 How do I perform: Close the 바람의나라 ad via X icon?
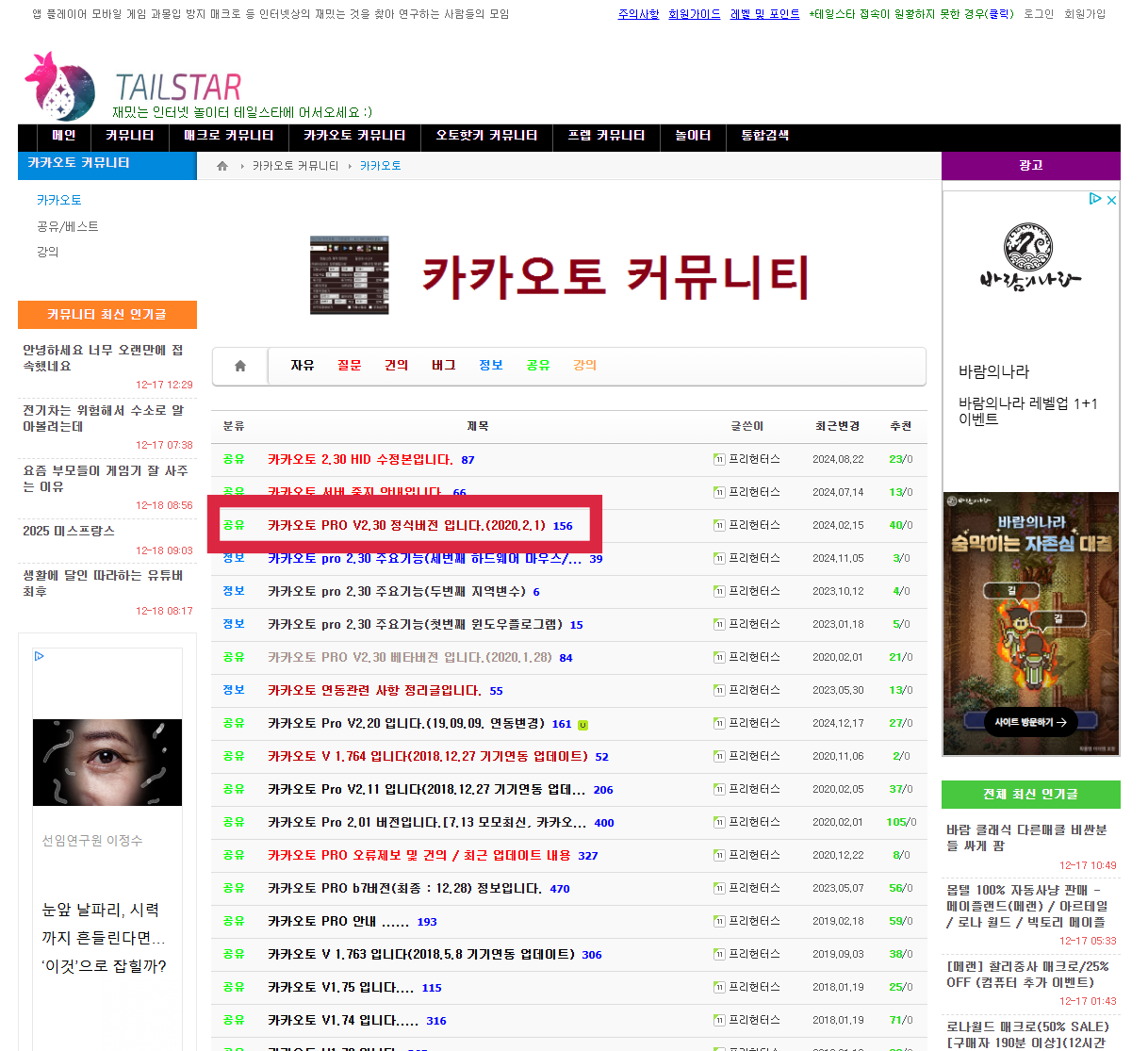[1111, 199]
